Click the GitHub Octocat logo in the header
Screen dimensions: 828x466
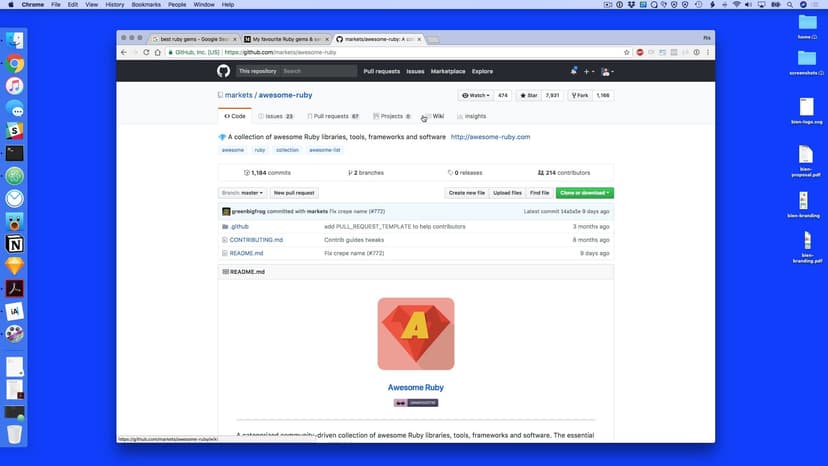[224, 71]
